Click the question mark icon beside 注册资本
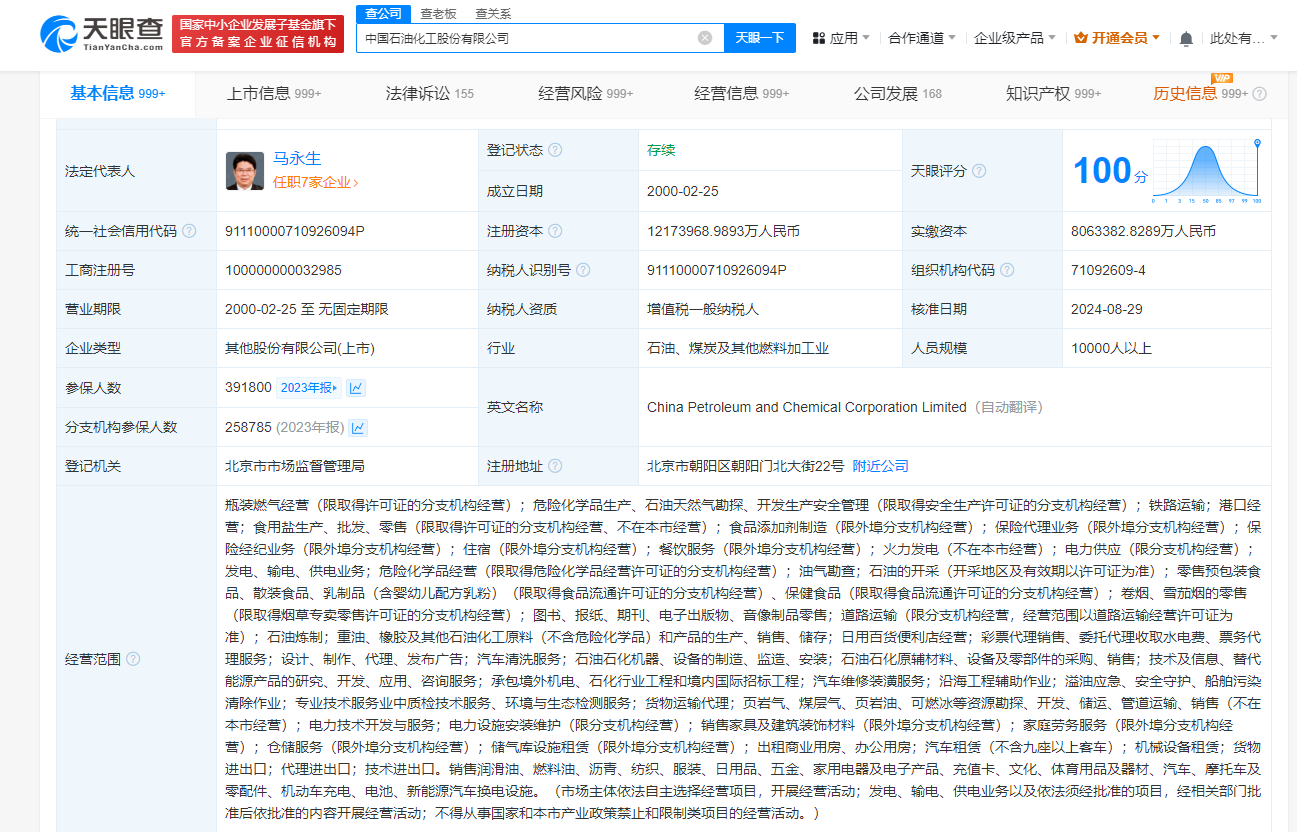 click(557, 230)
